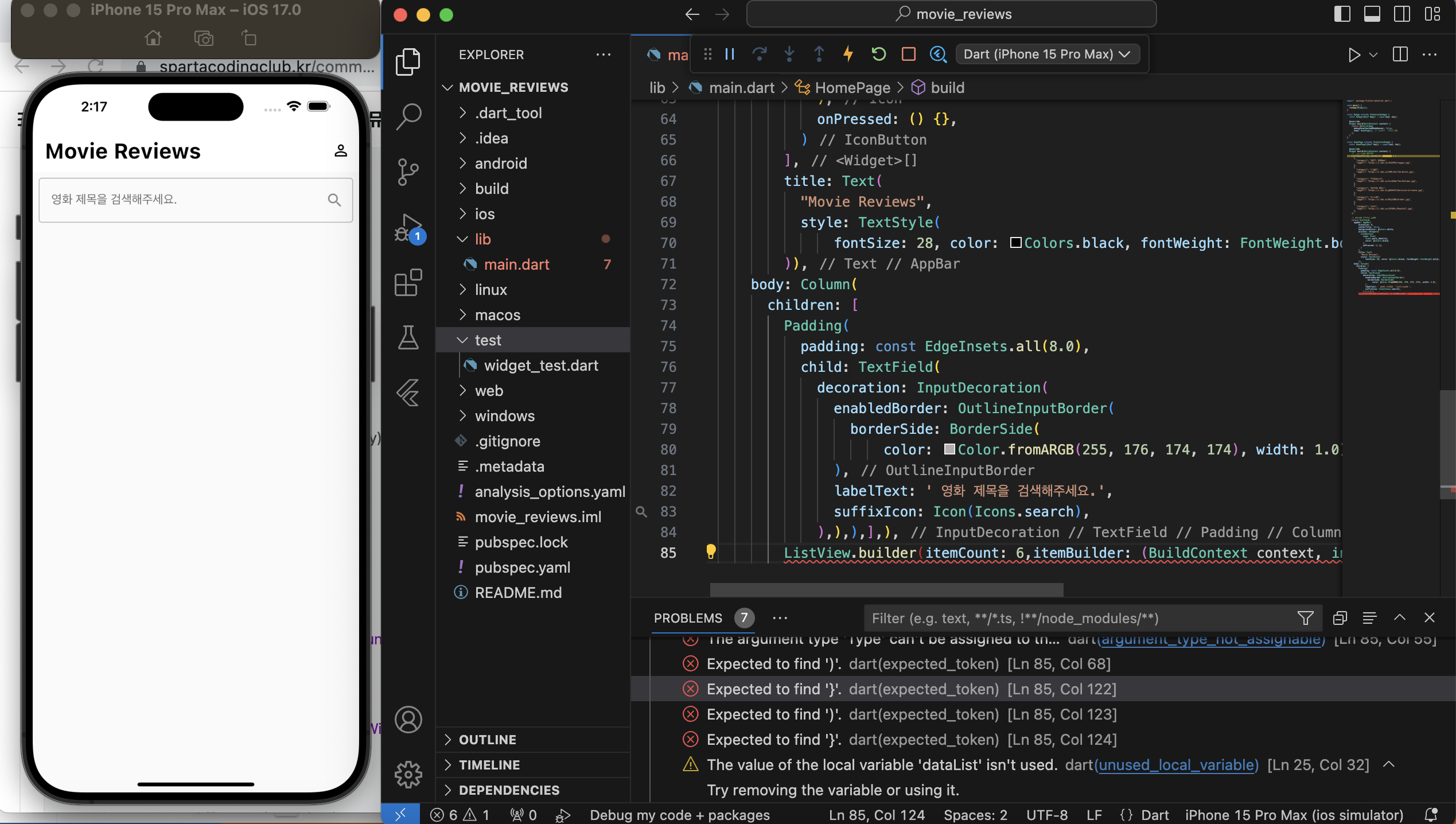Viewport: 1456px width, 824px height.
Task: Toggle Panel layout button in title bar
Action: [x=1372, y=14]
